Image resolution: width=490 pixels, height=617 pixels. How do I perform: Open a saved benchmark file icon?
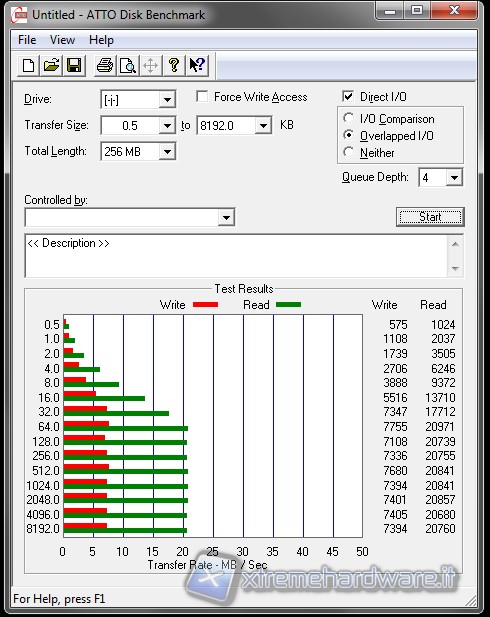click(x=52, y=65)
